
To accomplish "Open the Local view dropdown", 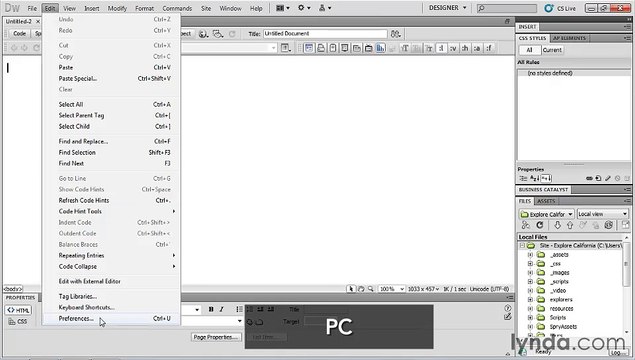I will 603,214.
